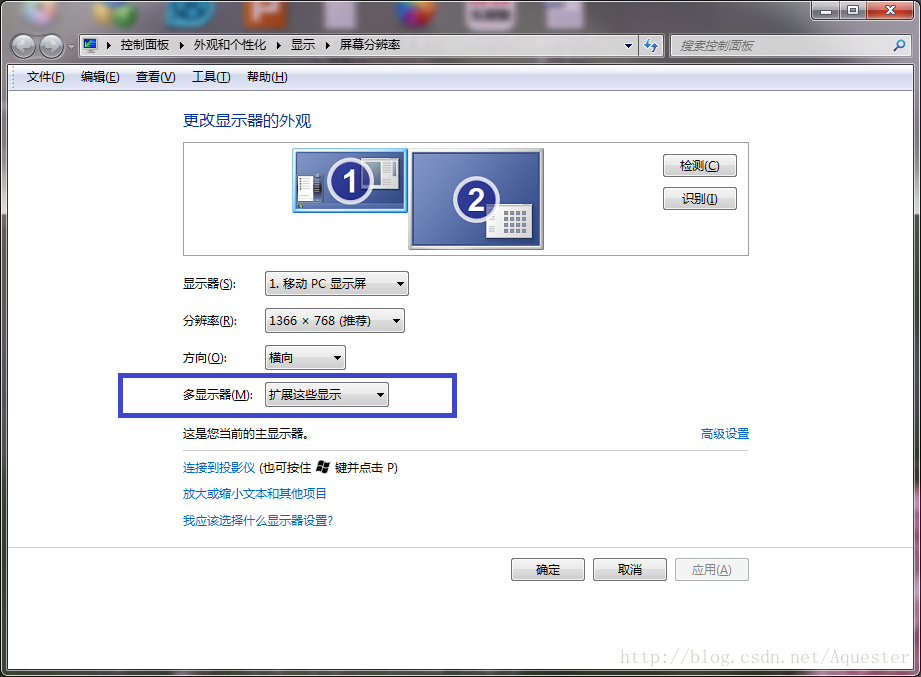The height and width of the screenshot is (677, 921).
Task: Expand the arrow before 显示 breadcrumb
Action: coord(278,45)
